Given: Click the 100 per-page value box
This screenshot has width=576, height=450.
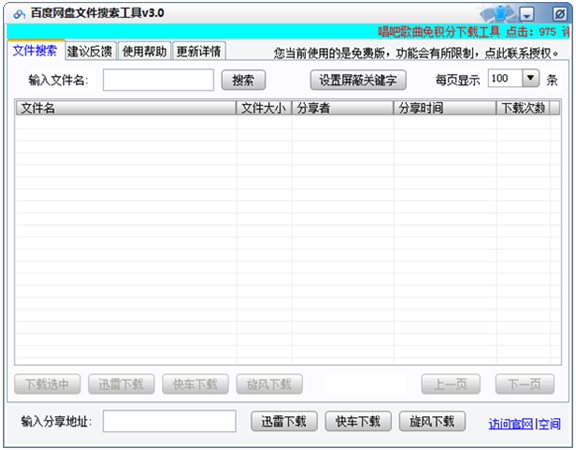Looking at the screenshot, I should point(505,78).
